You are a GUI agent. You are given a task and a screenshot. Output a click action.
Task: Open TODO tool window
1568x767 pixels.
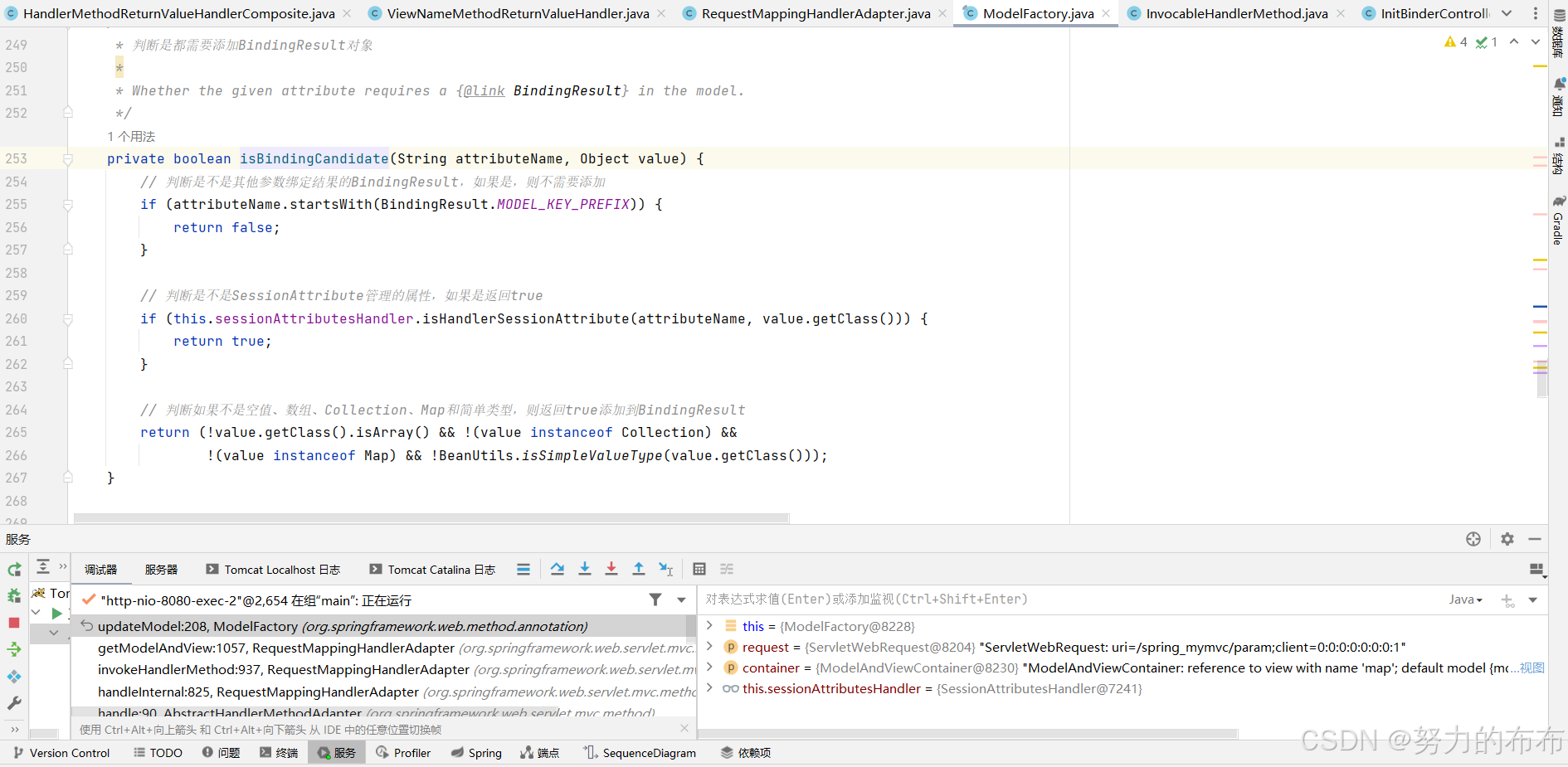(158, 753)
